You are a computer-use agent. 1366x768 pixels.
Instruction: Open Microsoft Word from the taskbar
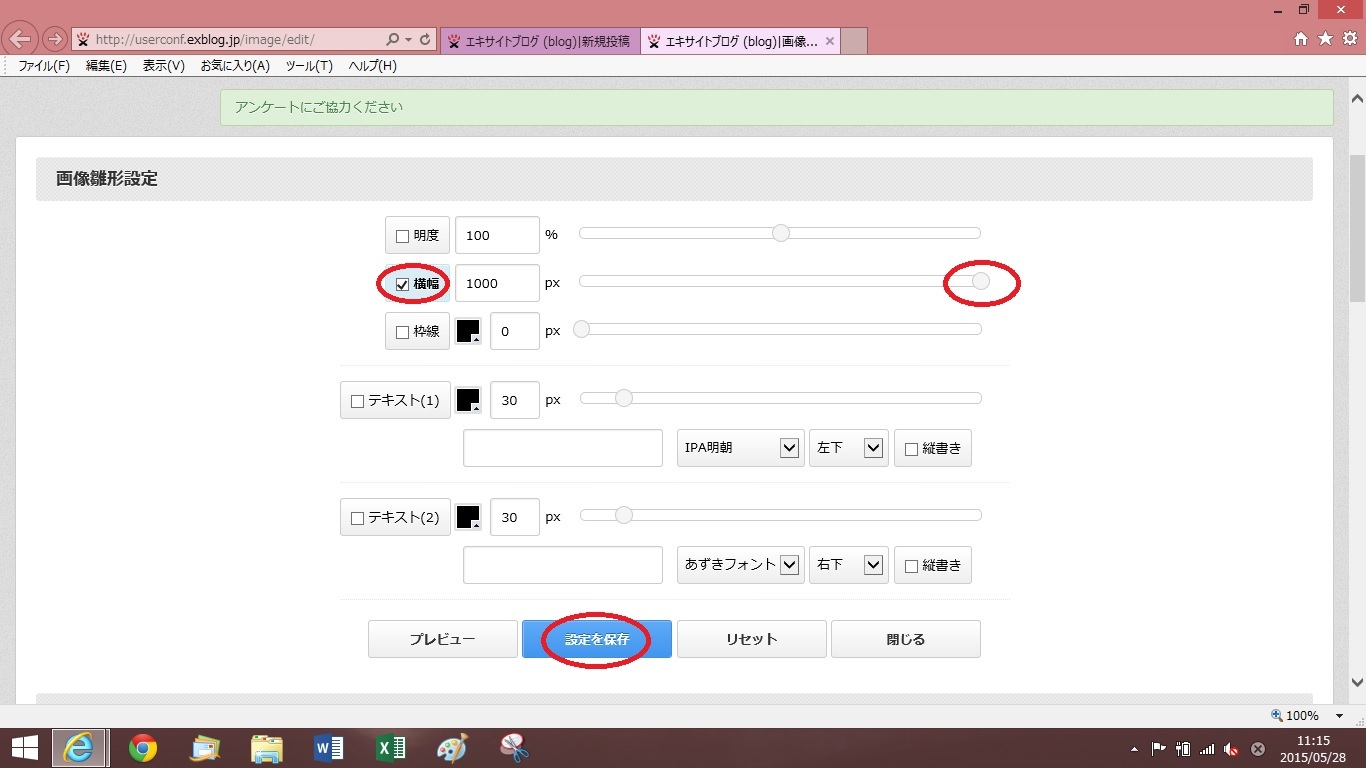[x=329, y=747]
